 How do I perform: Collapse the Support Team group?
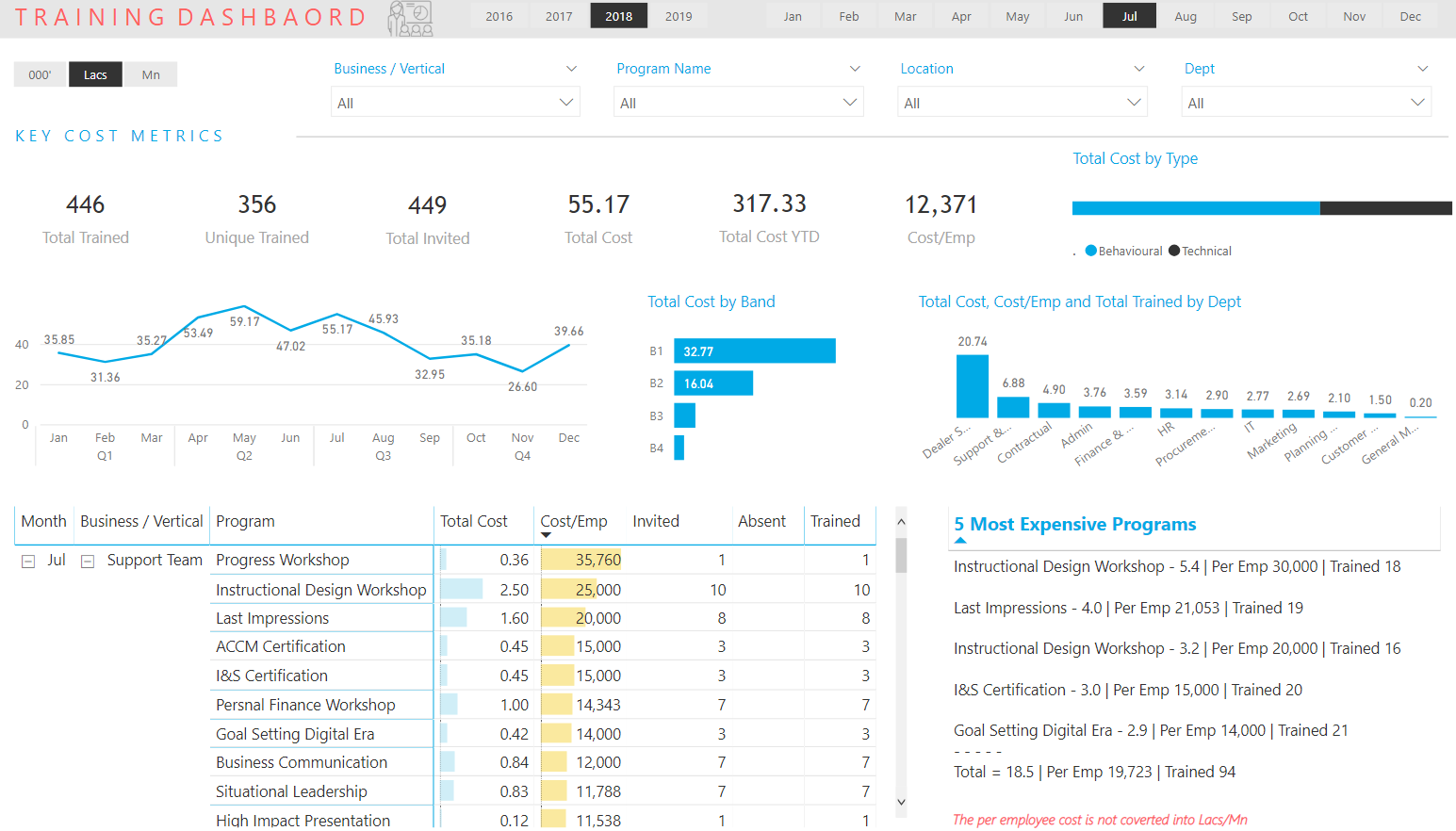pos(88,562)
